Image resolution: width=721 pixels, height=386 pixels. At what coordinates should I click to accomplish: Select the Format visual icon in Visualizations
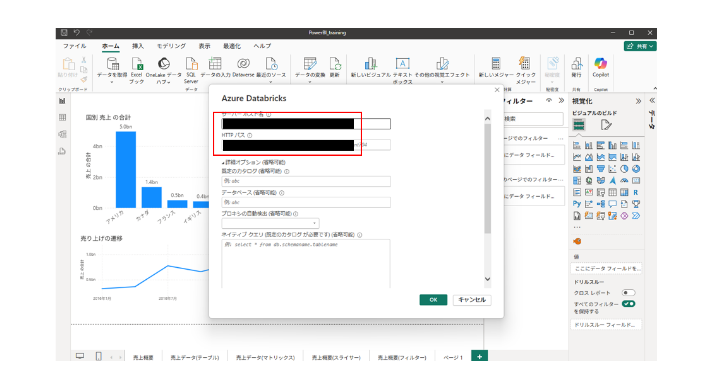click(x=606, y=125)
